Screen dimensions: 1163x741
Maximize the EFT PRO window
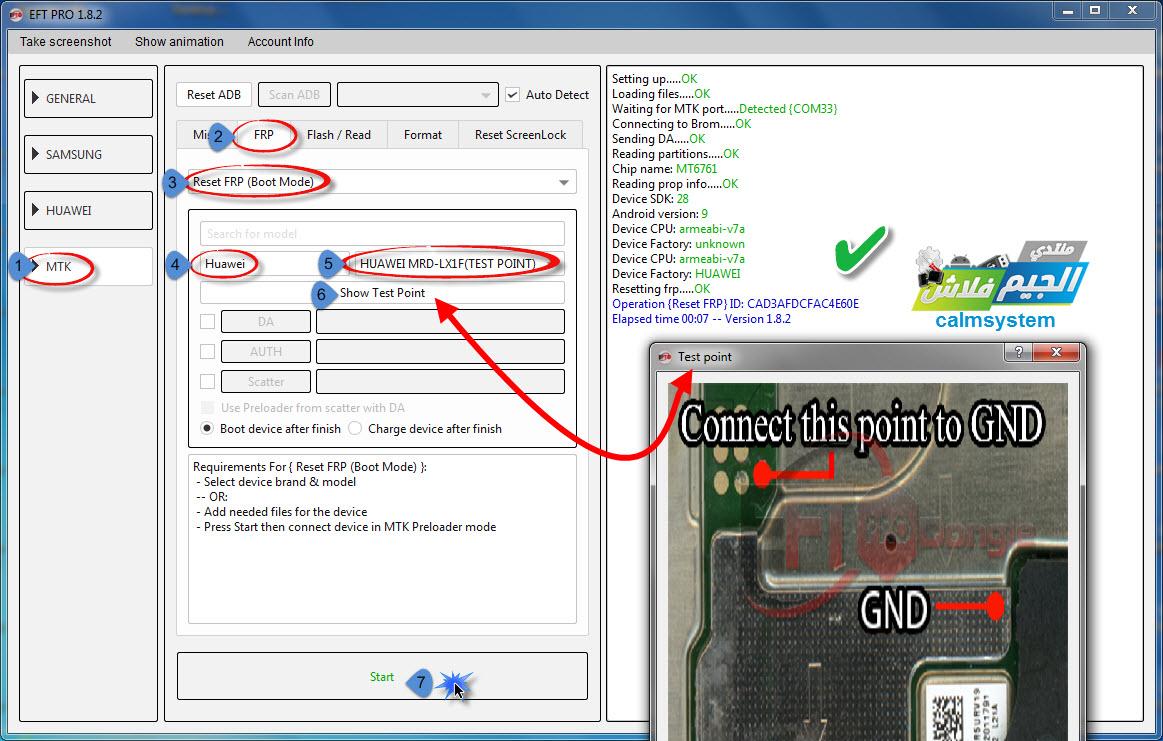point(1095,10)
